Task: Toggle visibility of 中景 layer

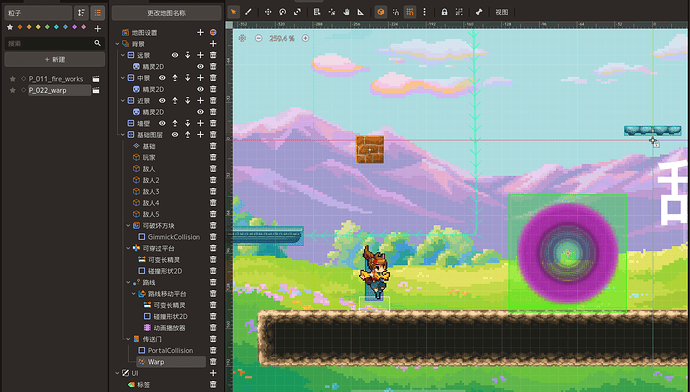Action: click(162, 78)
